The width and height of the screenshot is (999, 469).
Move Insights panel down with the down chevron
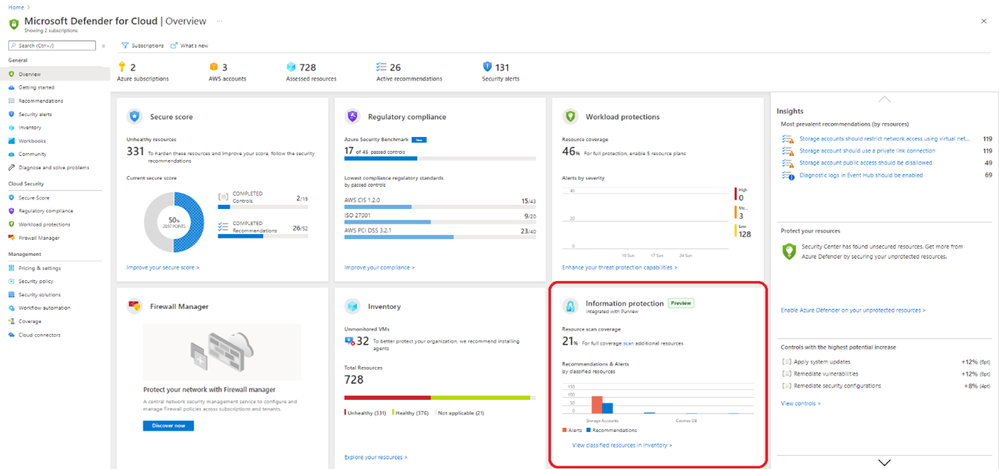point(884,462)
